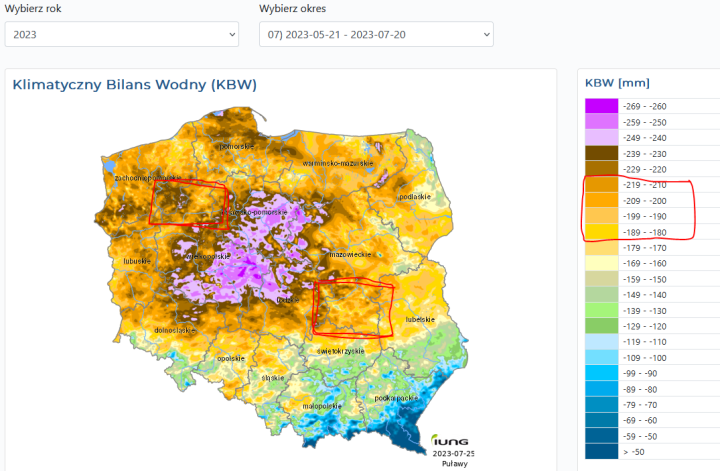
Task: Select the warmińsko-mazurskie region label
Action: (x=338, y=162)
